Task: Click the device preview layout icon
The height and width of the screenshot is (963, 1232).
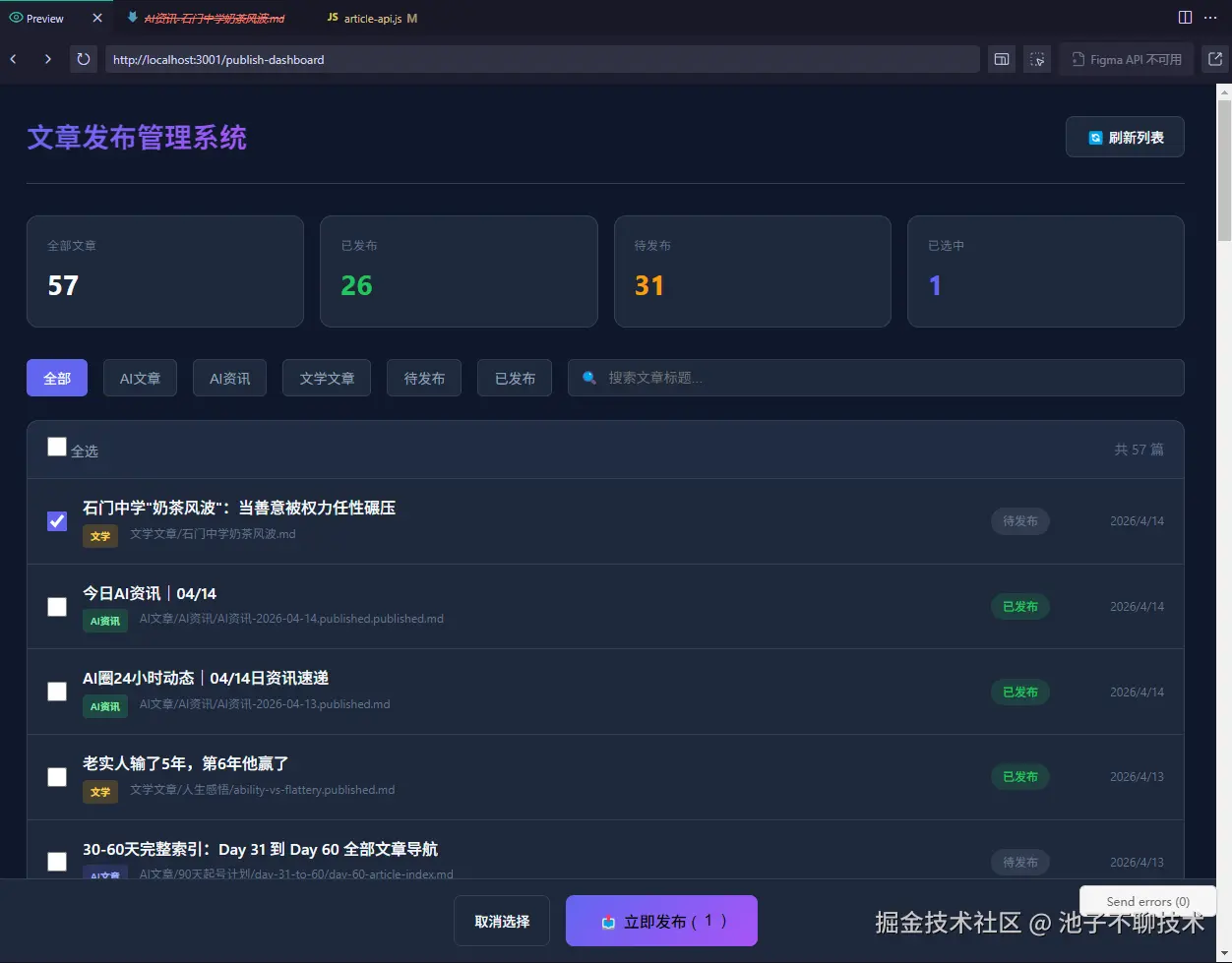Action: [1001, 59]
